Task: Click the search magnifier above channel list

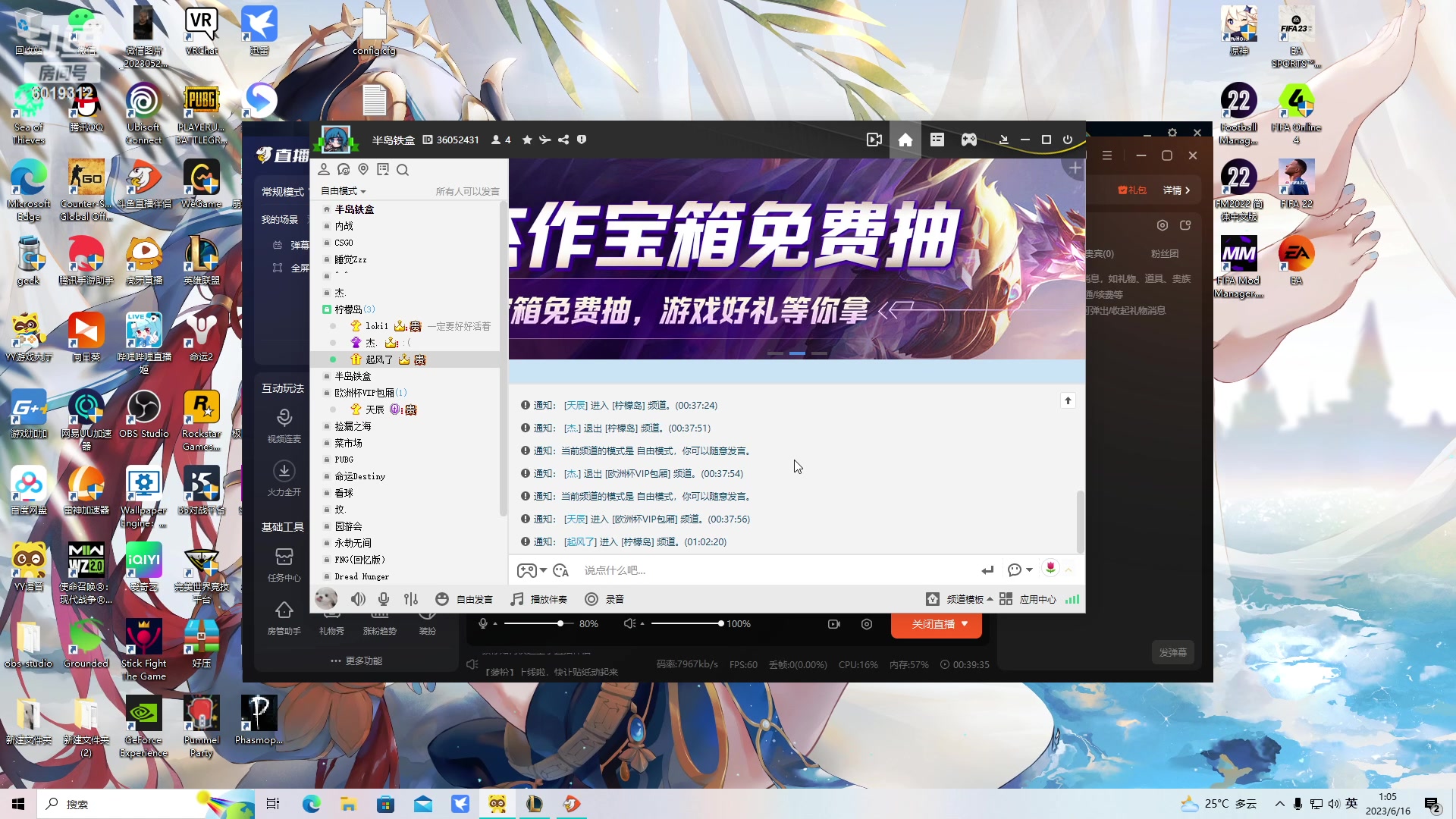Action: coord(403,170)
